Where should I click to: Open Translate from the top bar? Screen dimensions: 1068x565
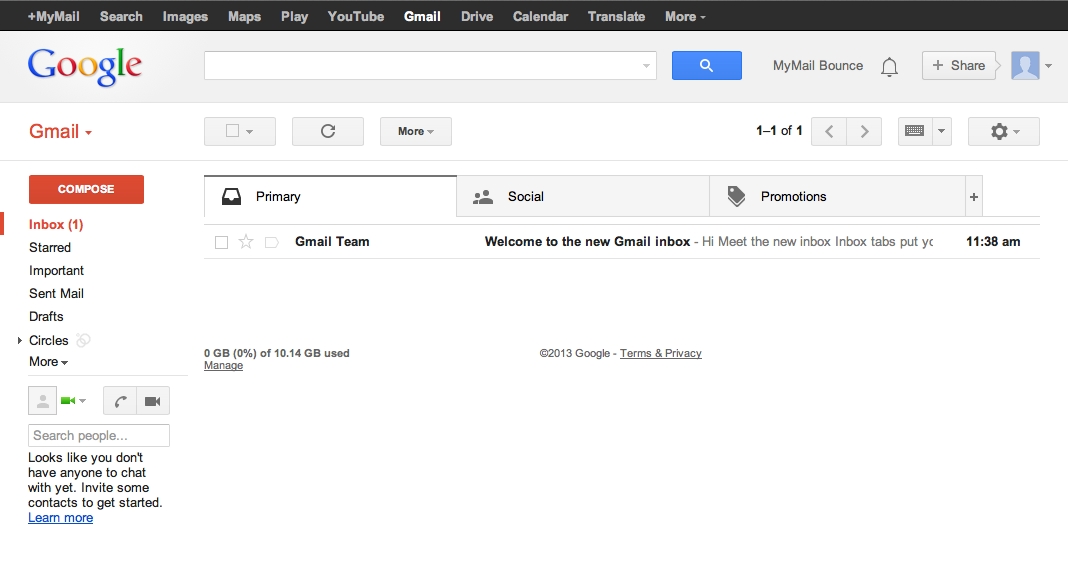pyautogui.click(x=616, y=16)
